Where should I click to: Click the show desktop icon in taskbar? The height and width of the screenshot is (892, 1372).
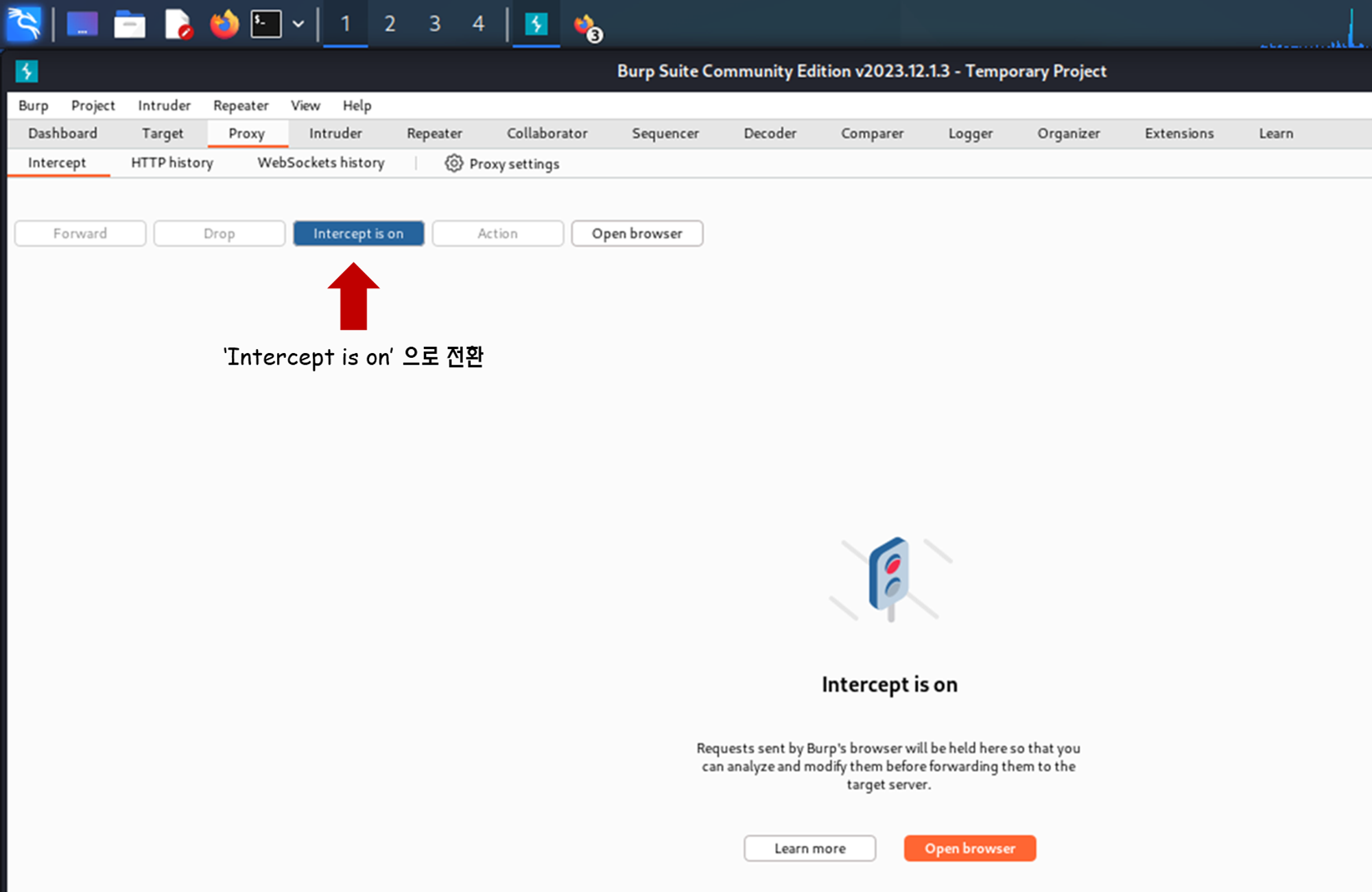point(82,24)
